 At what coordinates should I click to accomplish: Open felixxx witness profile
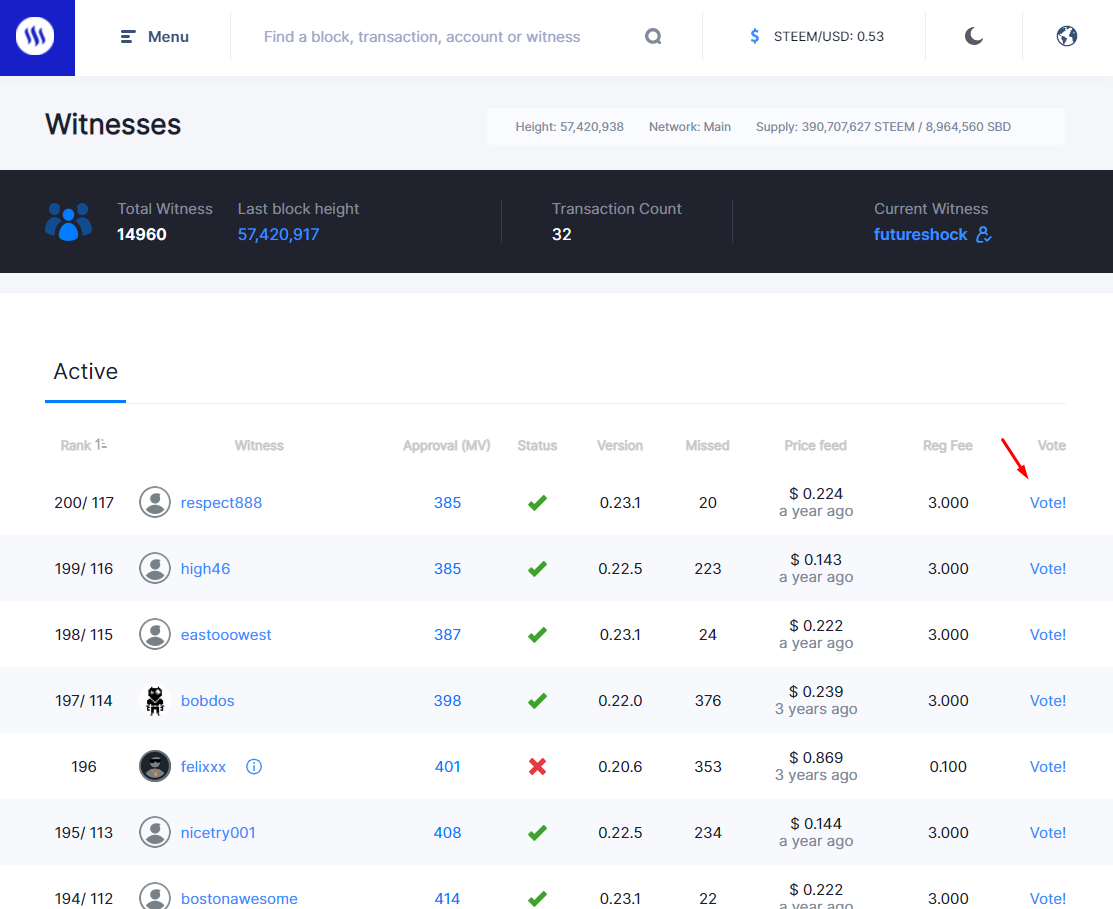(203, 766)
